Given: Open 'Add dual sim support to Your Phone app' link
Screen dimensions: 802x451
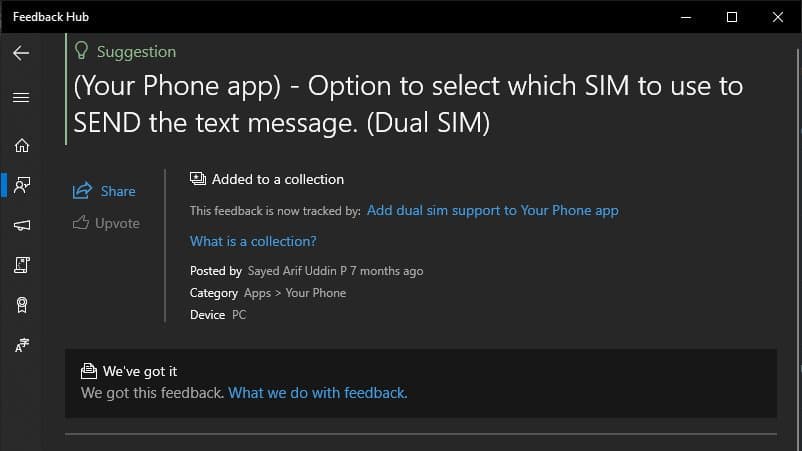Looking at the screenshot, I should click(x=492, y=211).
